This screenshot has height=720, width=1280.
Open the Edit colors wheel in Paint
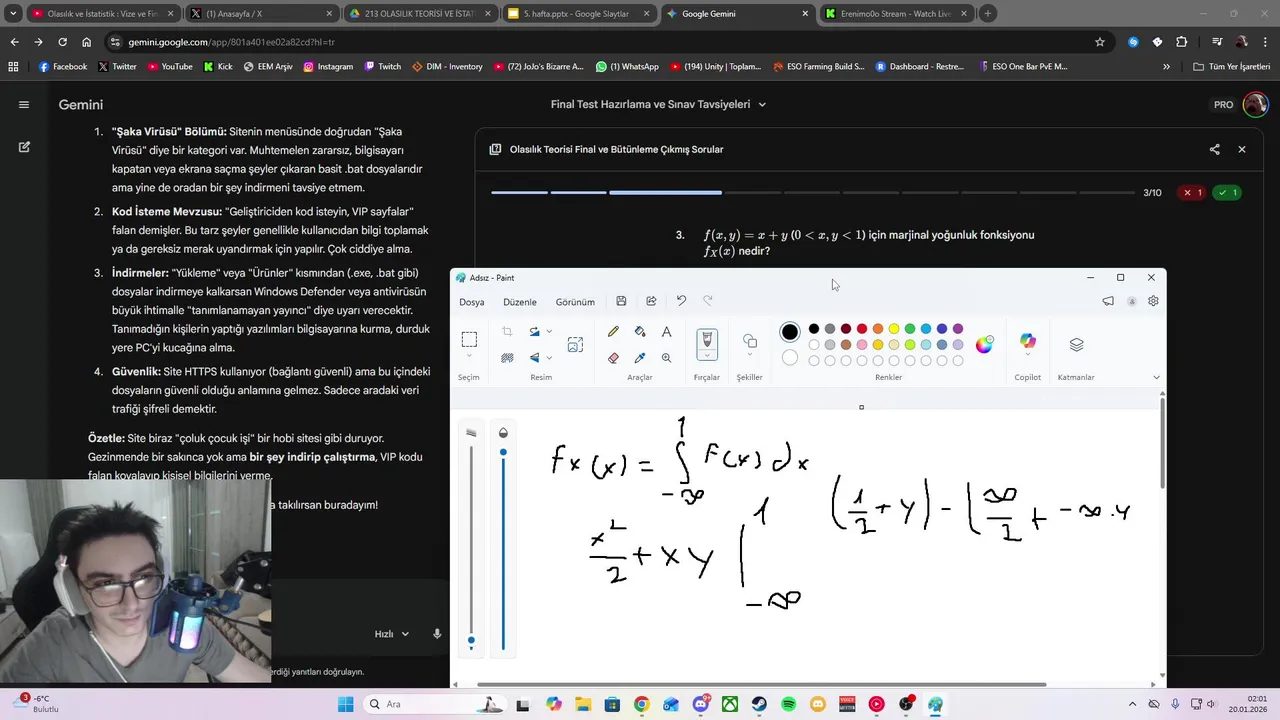click(985, 344)
